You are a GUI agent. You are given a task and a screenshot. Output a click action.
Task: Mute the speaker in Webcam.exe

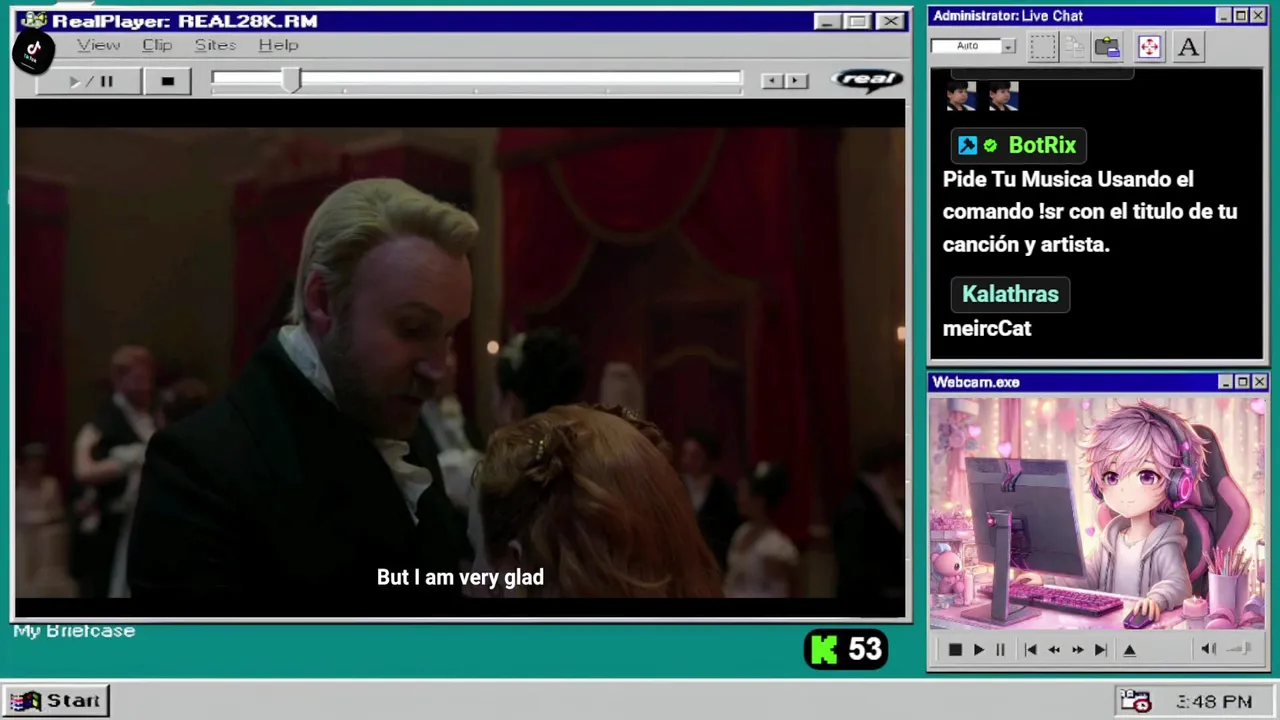pyautogui.click(x=1208, y=649)
